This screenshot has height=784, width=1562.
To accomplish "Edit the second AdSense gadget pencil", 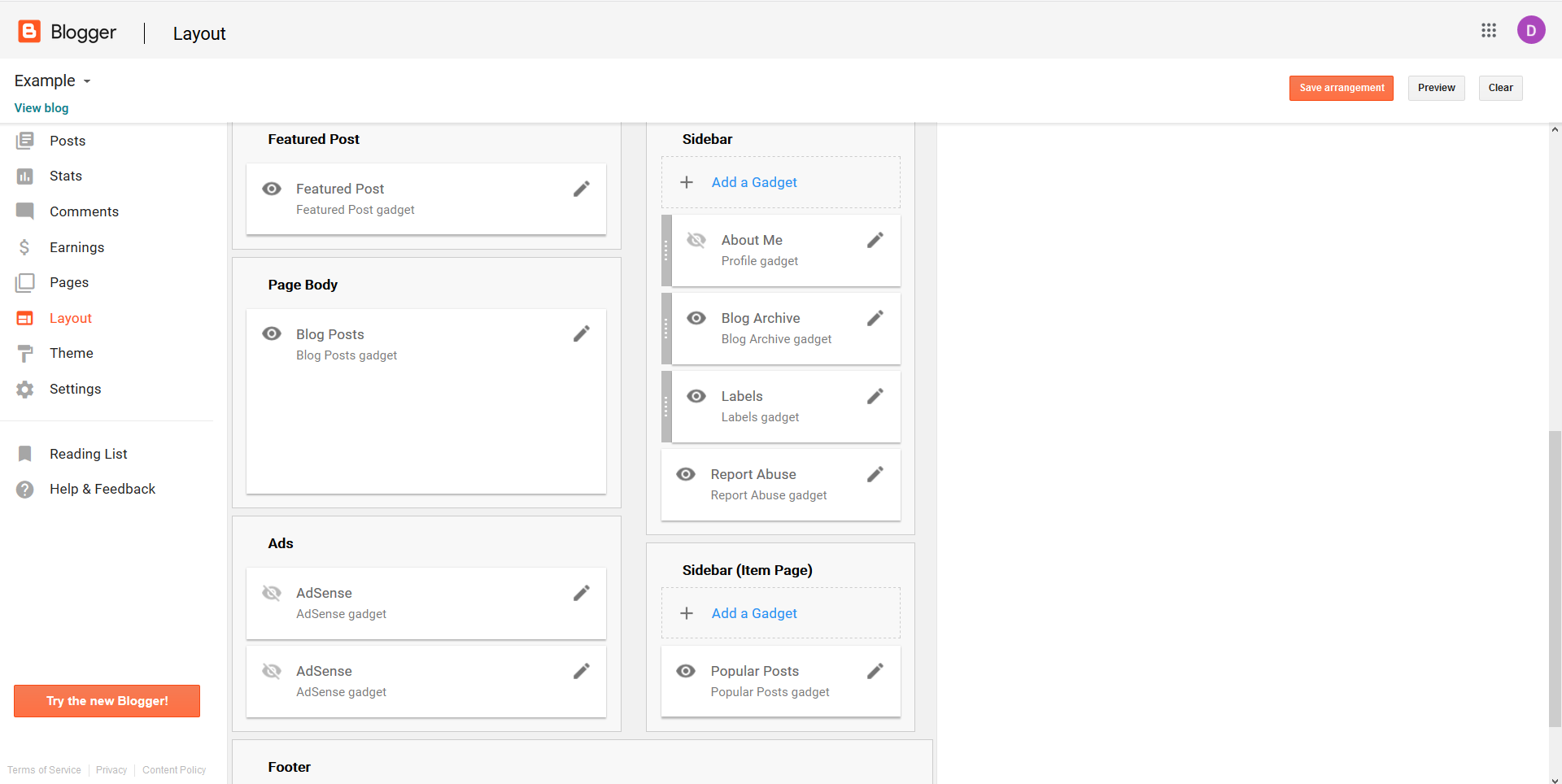I will coord(582,671).
